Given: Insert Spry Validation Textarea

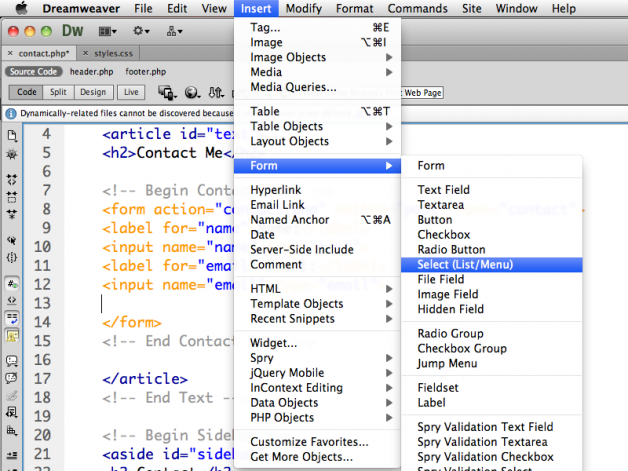Looking at the screenshot, I should [x=492, y=442].
